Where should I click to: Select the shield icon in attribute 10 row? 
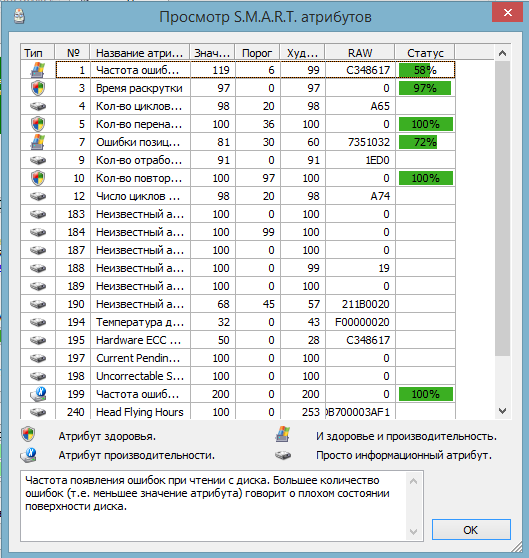[x=38, y=178]
